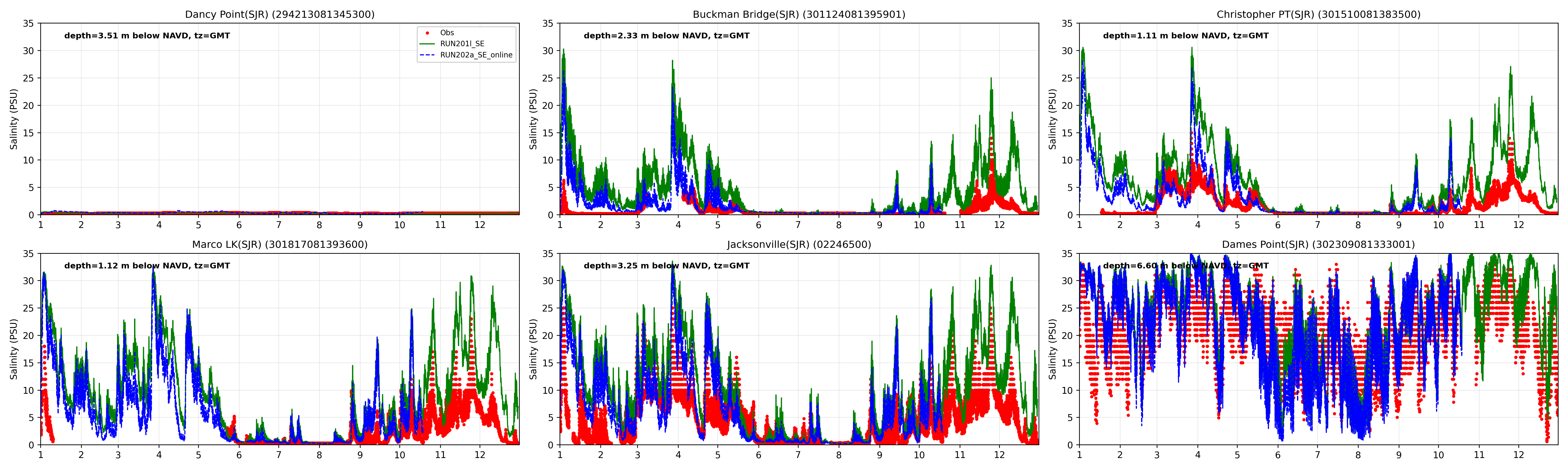Viewport: 1568px width, 470px height.
Task: Click the blue dashed line sample in the legend
Action: (427, 55)
